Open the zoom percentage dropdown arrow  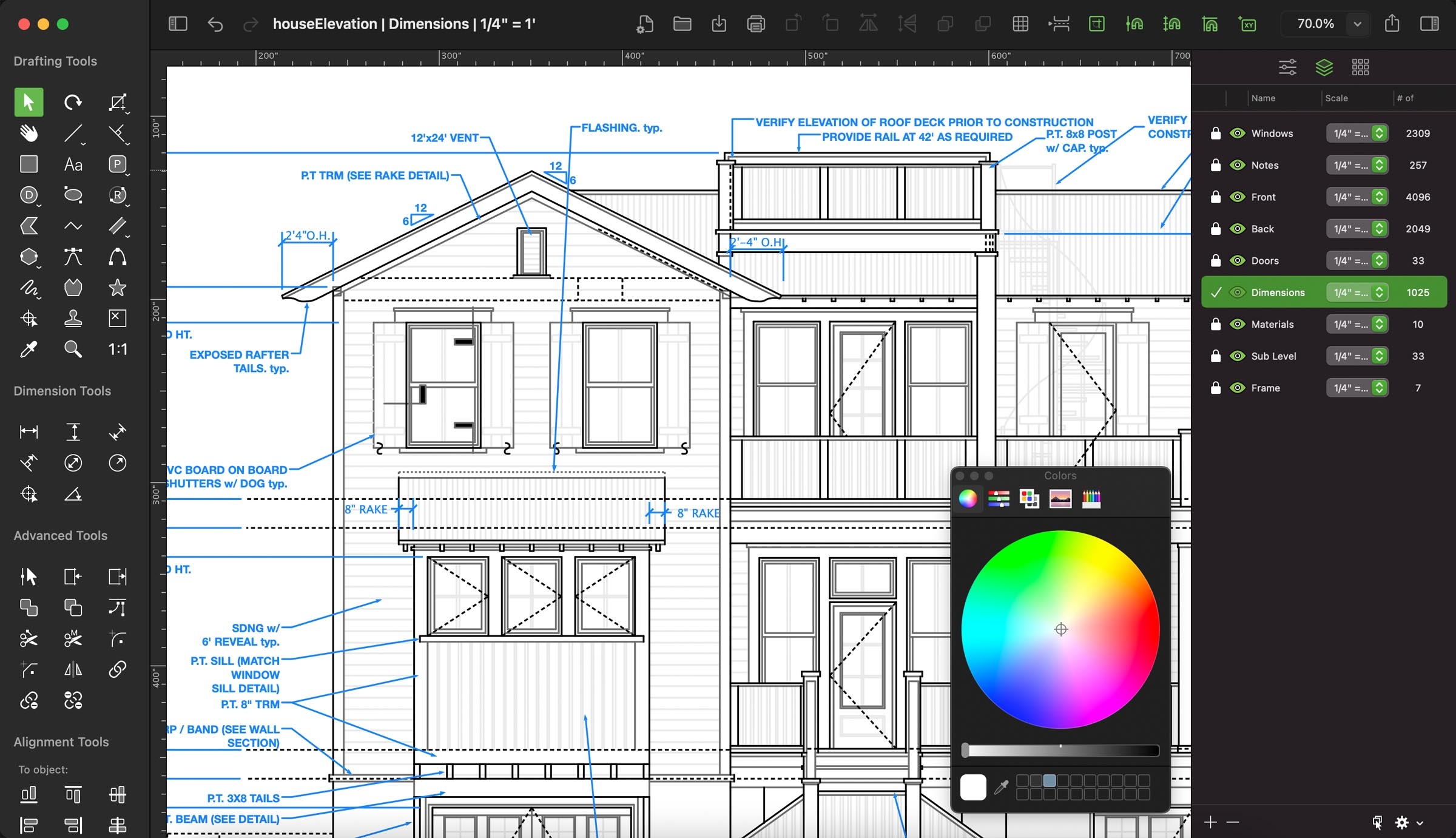click(1357, 24)
